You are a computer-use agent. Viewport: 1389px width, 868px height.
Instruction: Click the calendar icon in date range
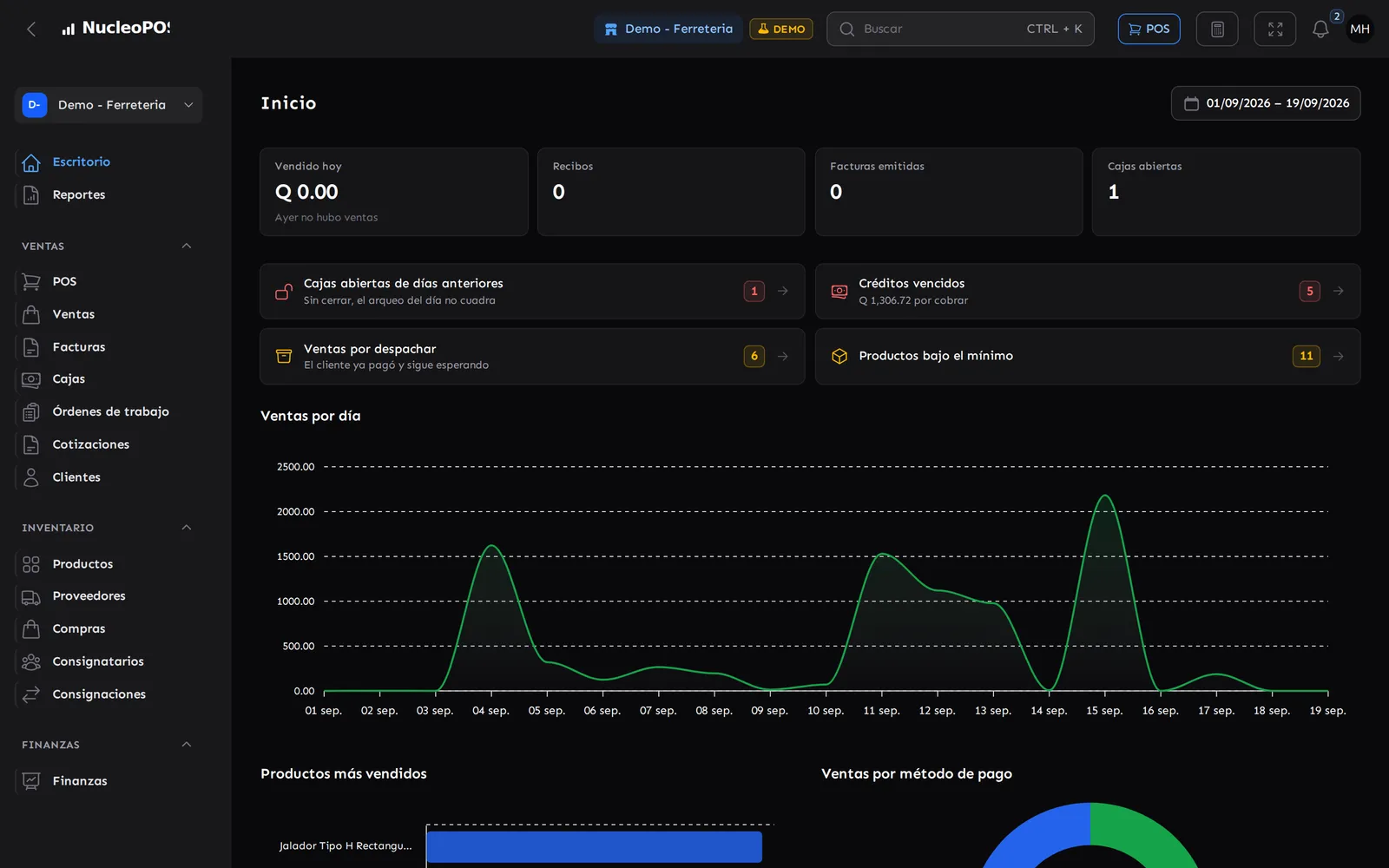coord(1191,103)
